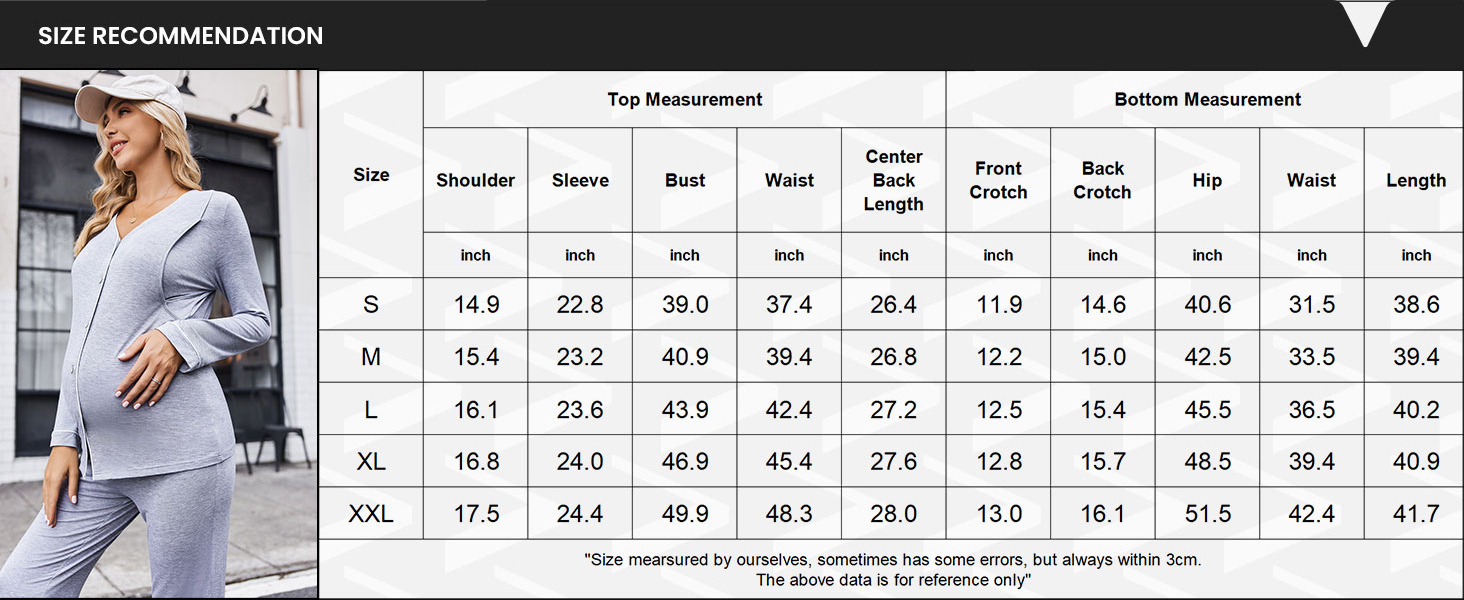Select the Top Measurement header
This screenshot has height=600, width=1464.
click(x=684, y=99)
